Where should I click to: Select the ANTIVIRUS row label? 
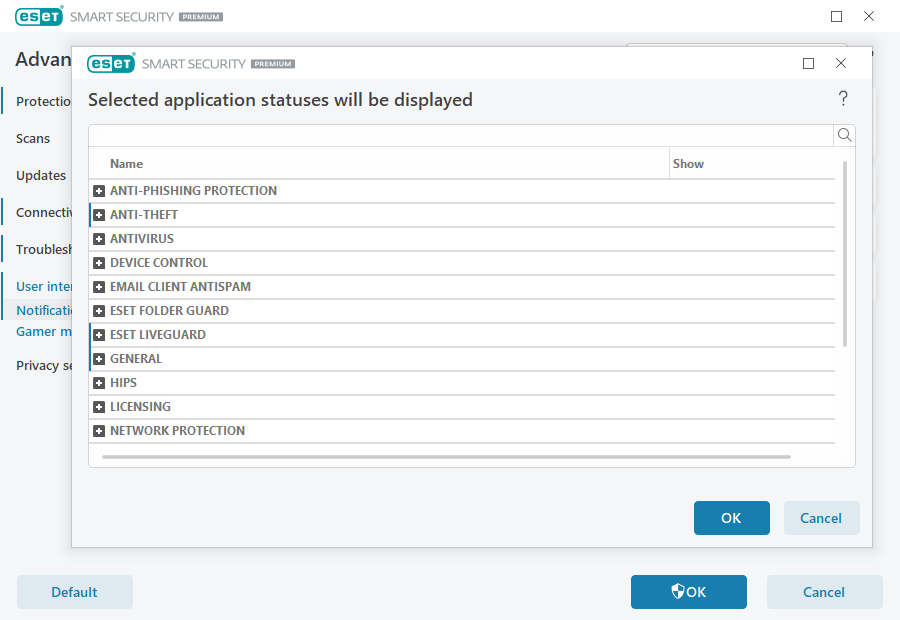(x=142, y=239)
